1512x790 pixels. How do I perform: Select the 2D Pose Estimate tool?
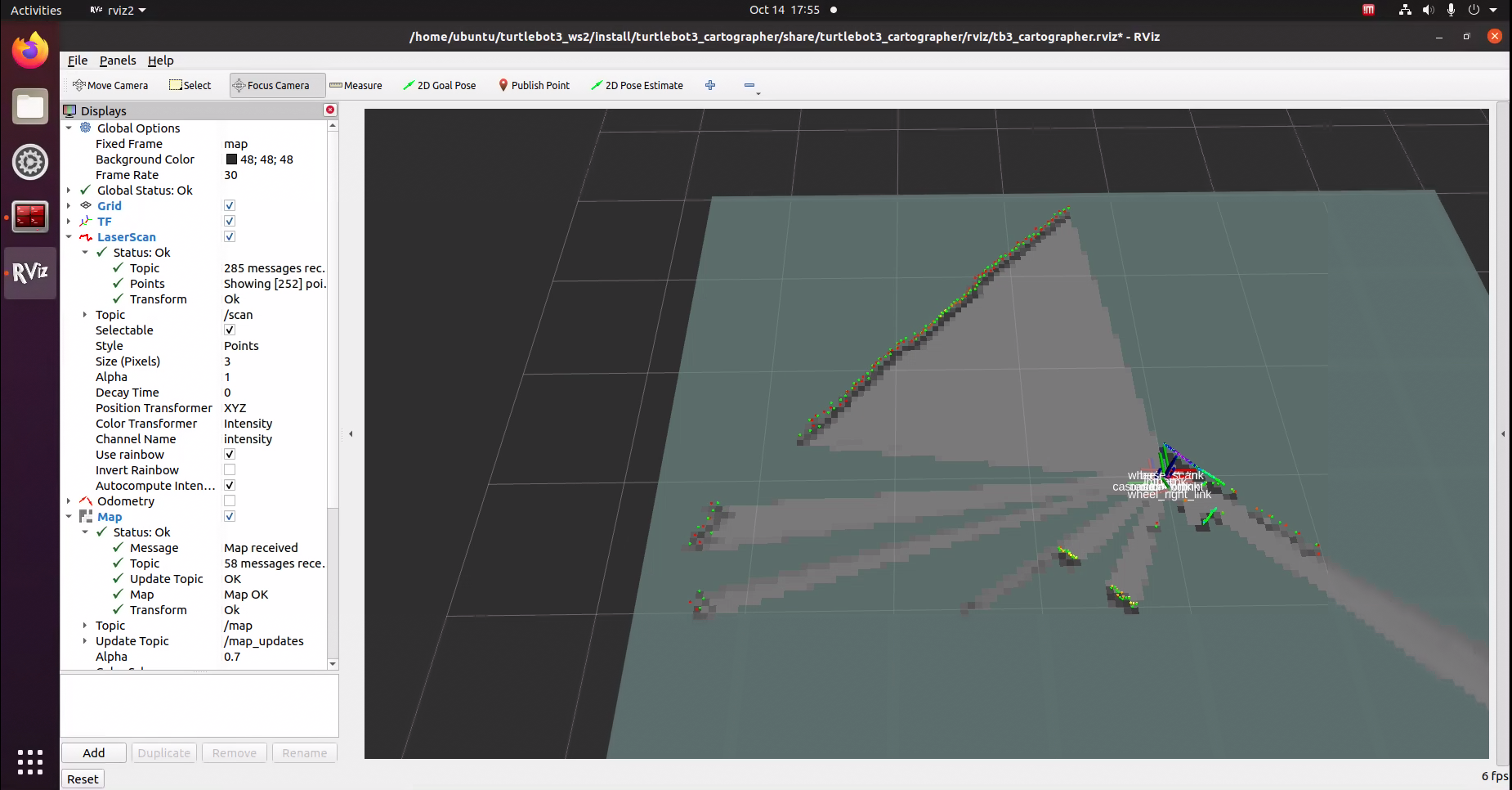(637, 85)
